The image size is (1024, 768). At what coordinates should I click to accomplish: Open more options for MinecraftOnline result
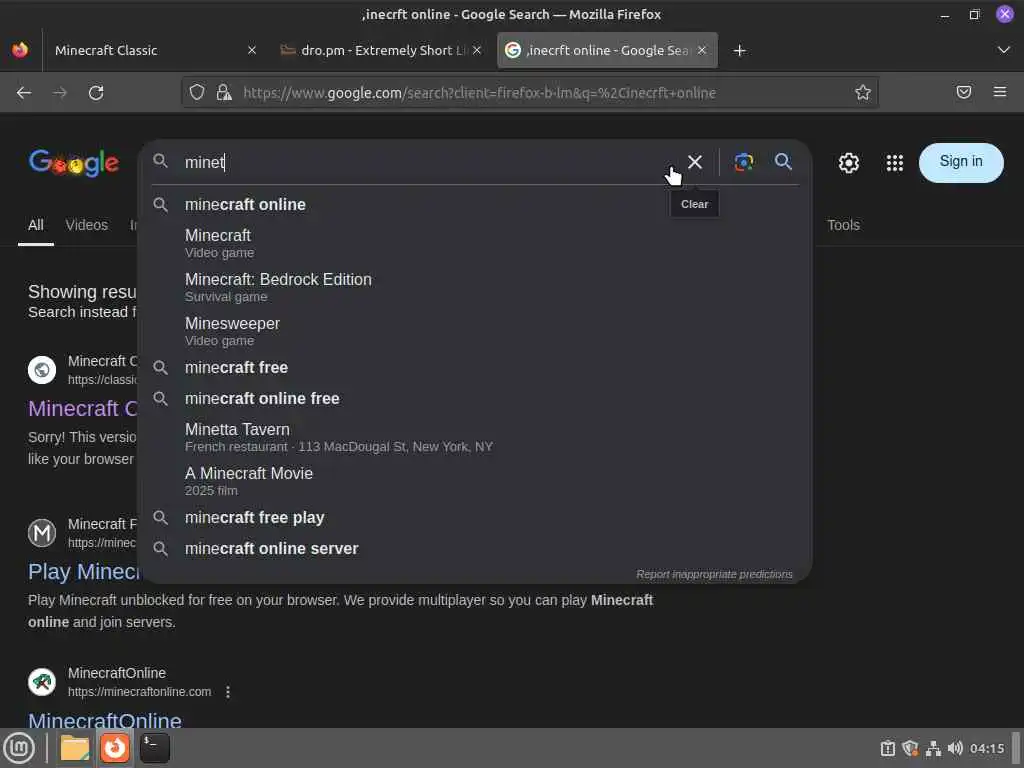pos(227,692)
